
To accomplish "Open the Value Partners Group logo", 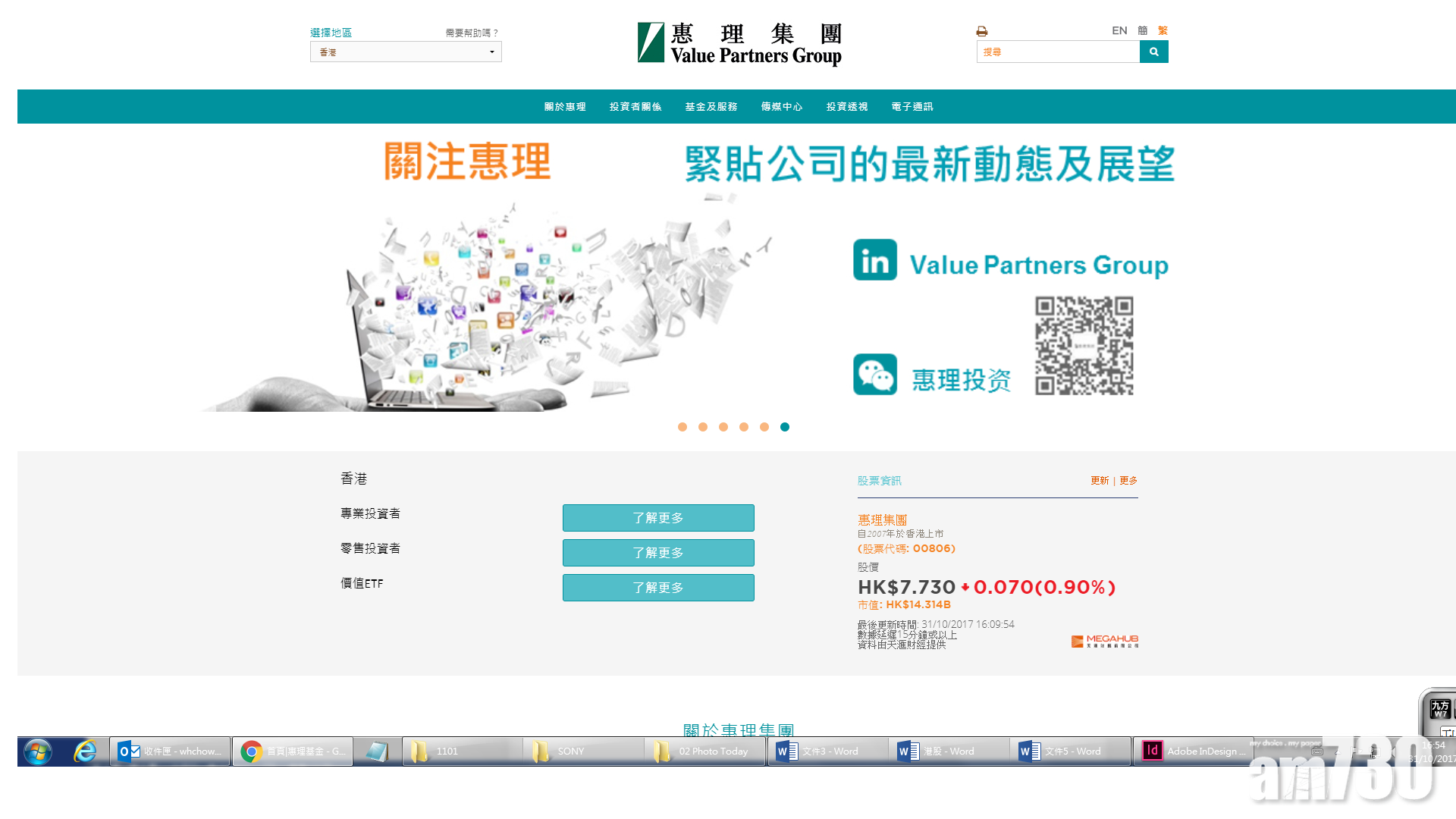I will point(739,43).
